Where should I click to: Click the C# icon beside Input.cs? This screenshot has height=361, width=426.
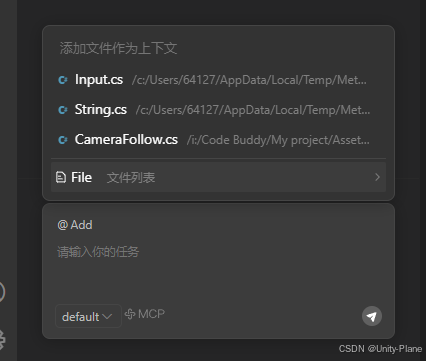point(63,80)
